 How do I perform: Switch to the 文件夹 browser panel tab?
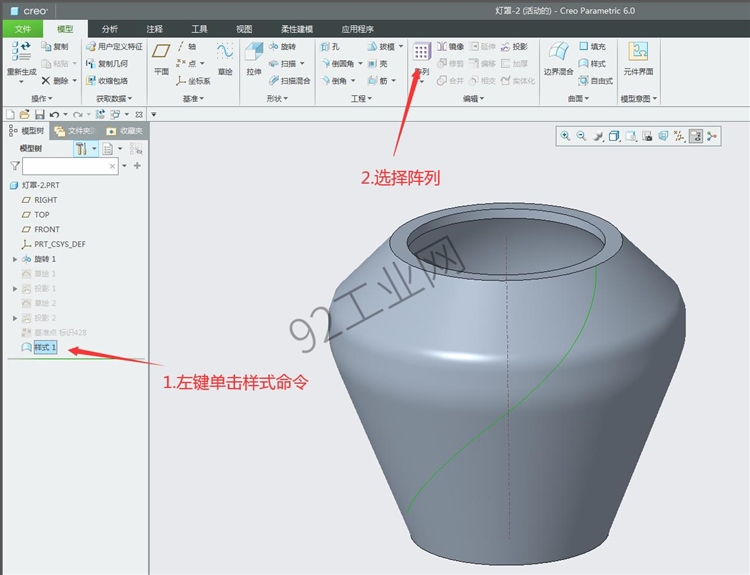pyautogui.click(x=75, y=131)
